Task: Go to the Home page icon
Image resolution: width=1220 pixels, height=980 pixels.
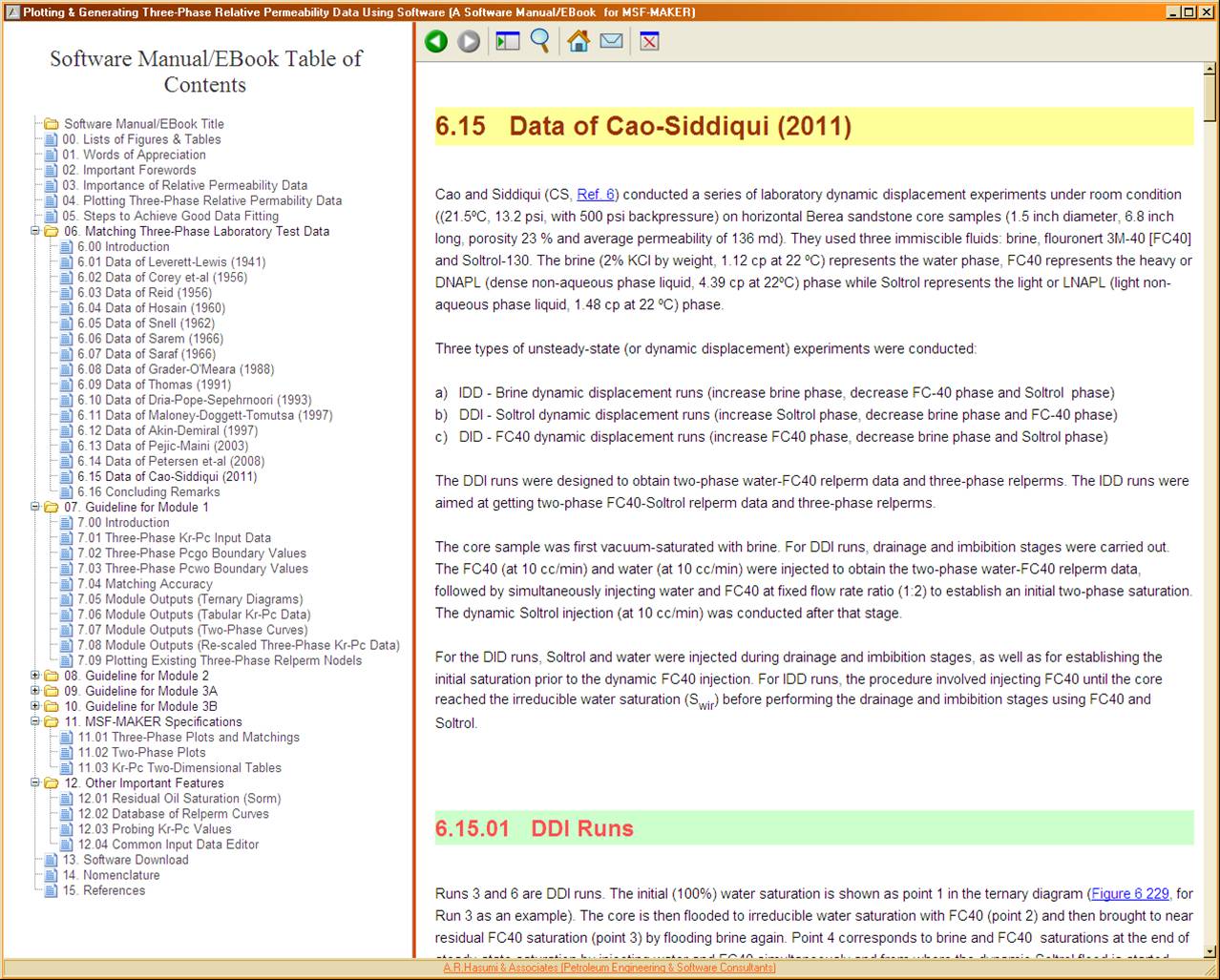Action: coord(578,41)
